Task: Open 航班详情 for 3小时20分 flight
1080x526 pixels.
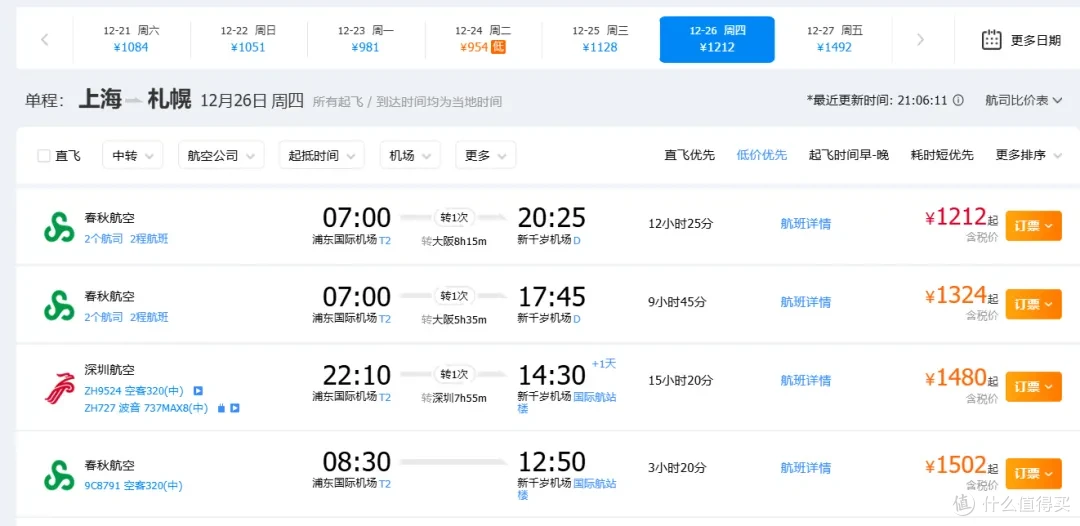Action: pos(805,467)
